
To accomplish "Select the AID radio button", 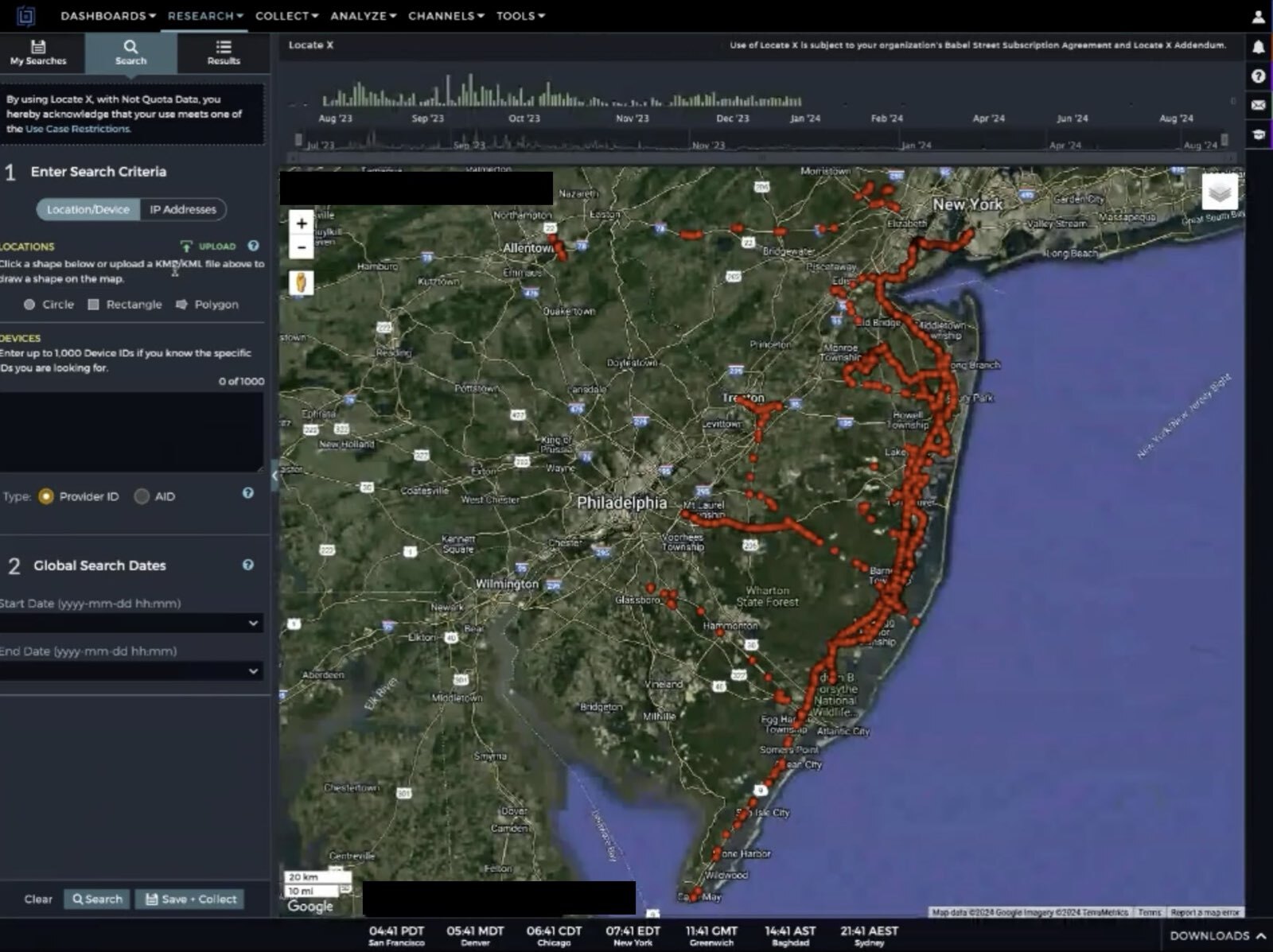I will click(x=142, y=496).
